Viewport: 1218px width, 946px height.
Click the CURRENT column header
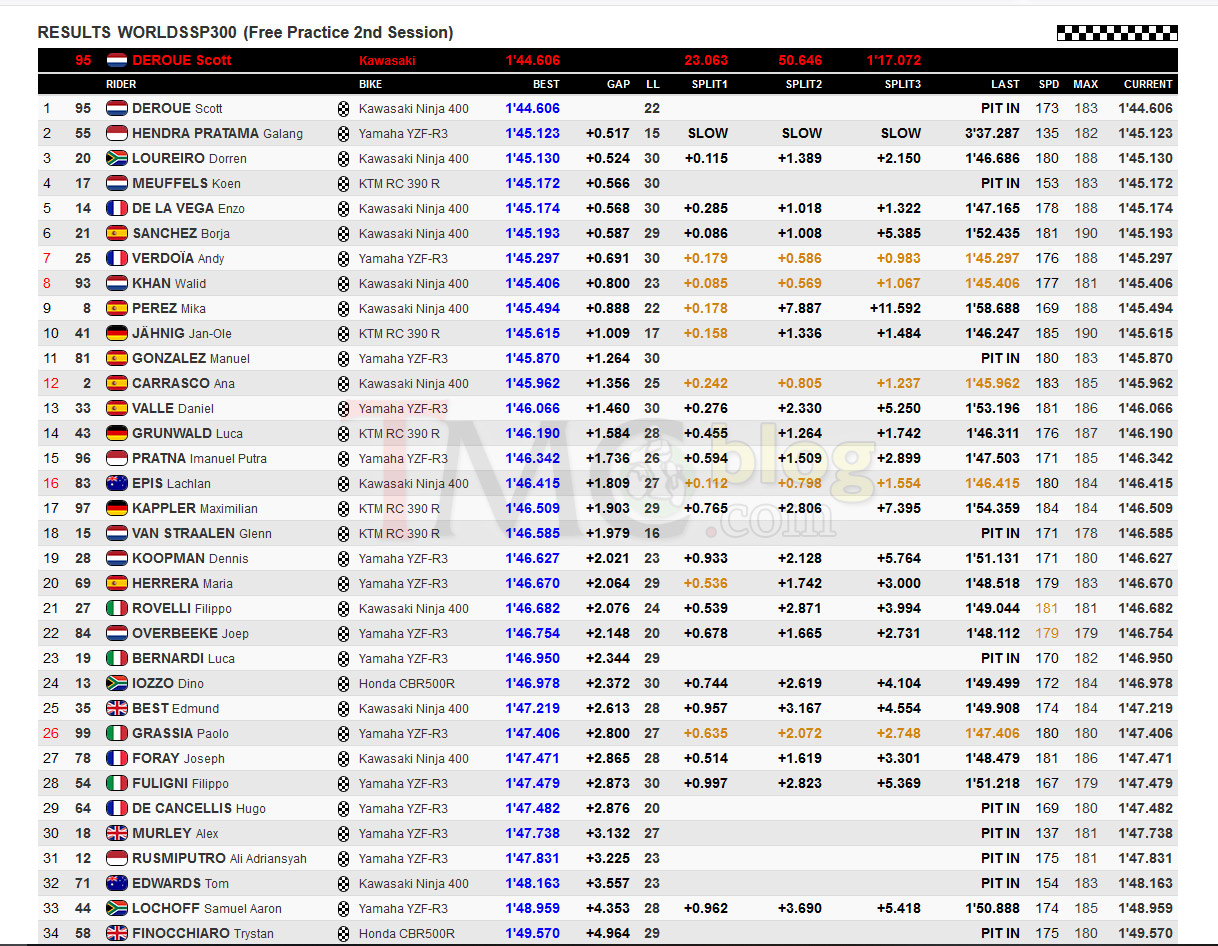click(x=1148, y=85)
